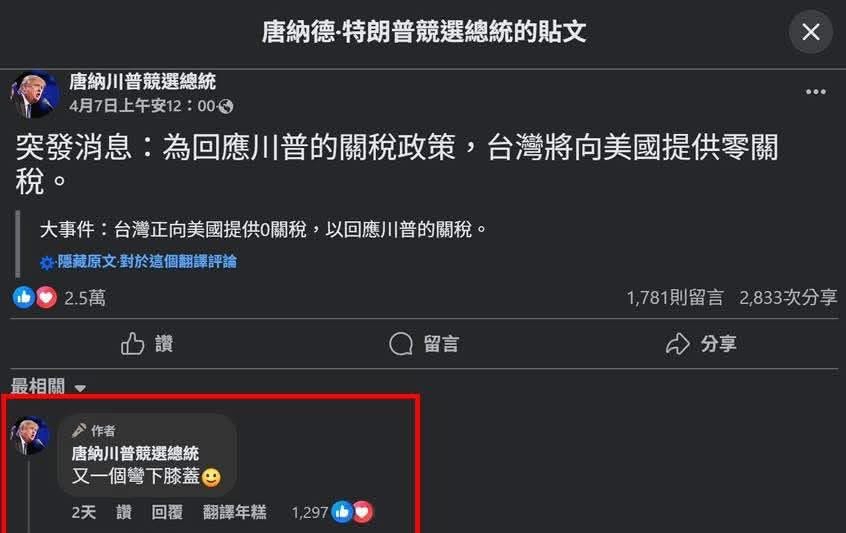
Task: Open 唐納川普競選總統 page name in post header
Action: tap(142, 82)
